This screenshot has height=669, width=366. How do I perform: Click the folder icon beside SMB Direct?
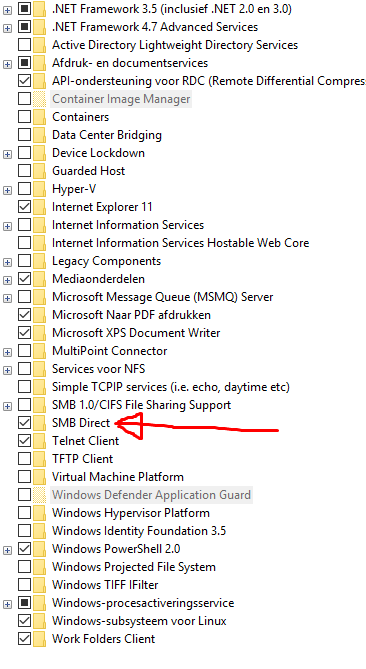(39, 423)
